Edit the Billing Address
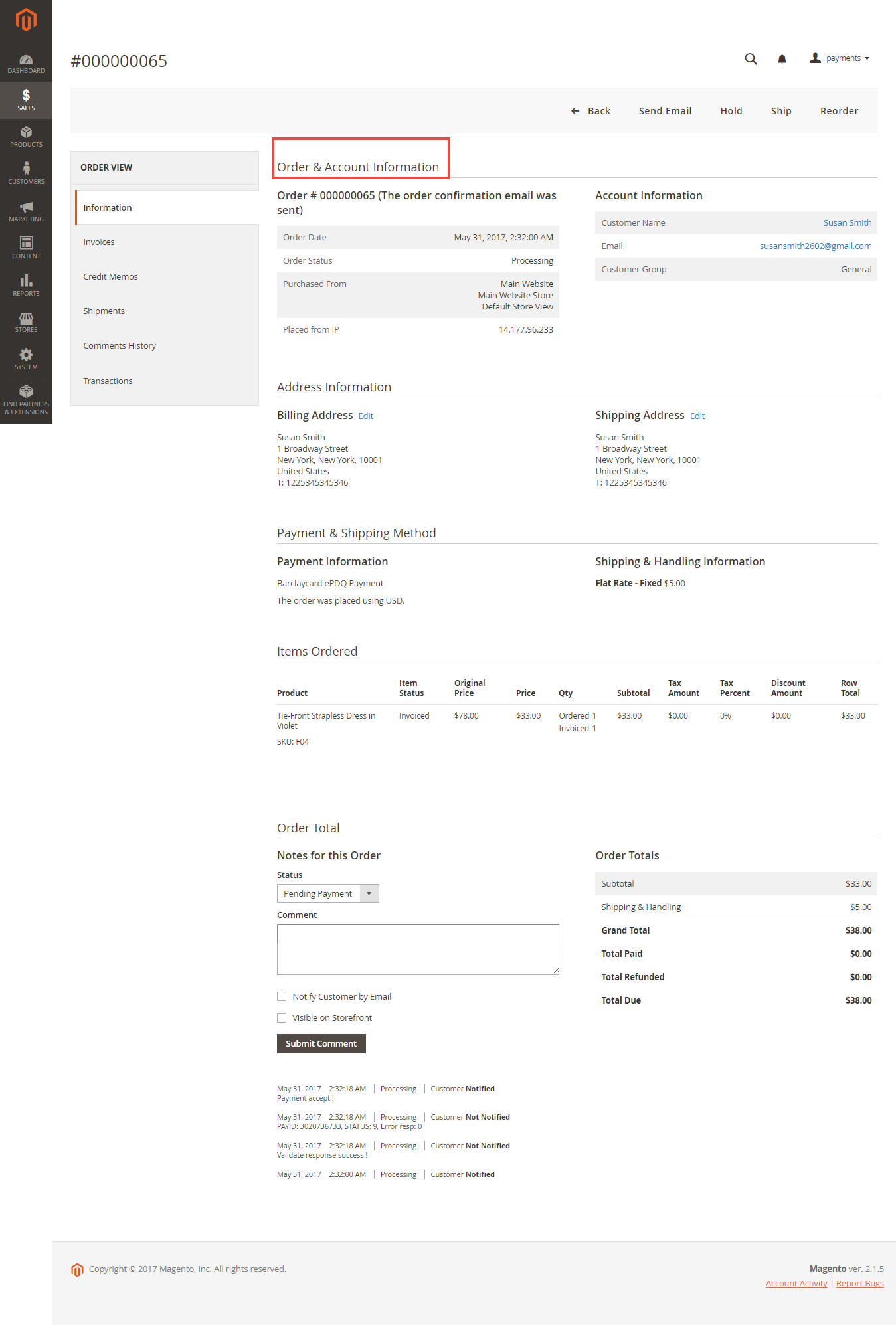Viewport: 896px width, 1325px height. point(366,416)
